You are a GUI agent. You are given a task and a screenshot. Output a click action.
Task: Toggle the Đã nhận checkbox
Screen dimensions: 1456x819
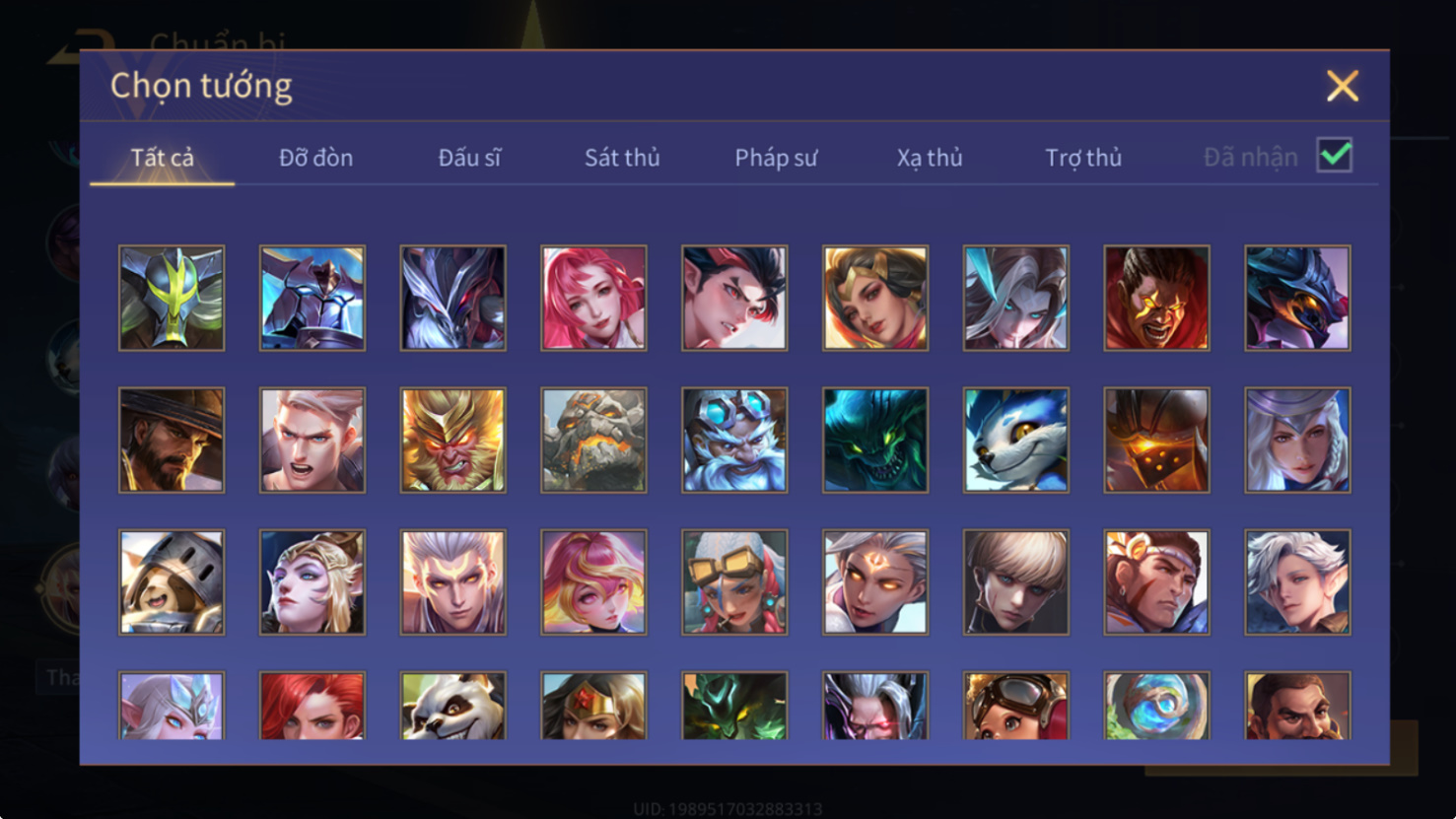[1335, 156]
